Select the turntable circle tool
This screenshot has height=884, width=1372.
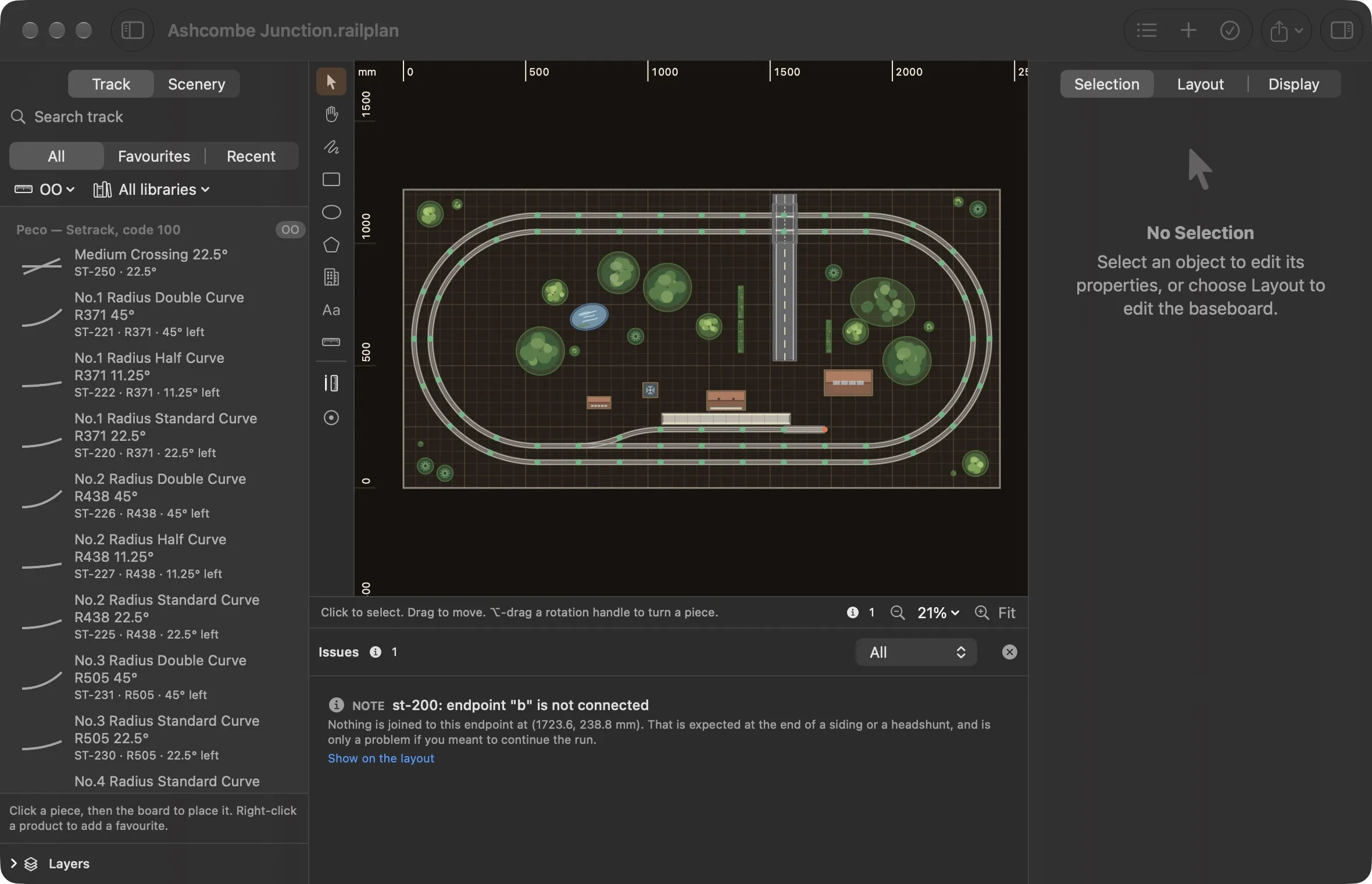pos(331,418)
